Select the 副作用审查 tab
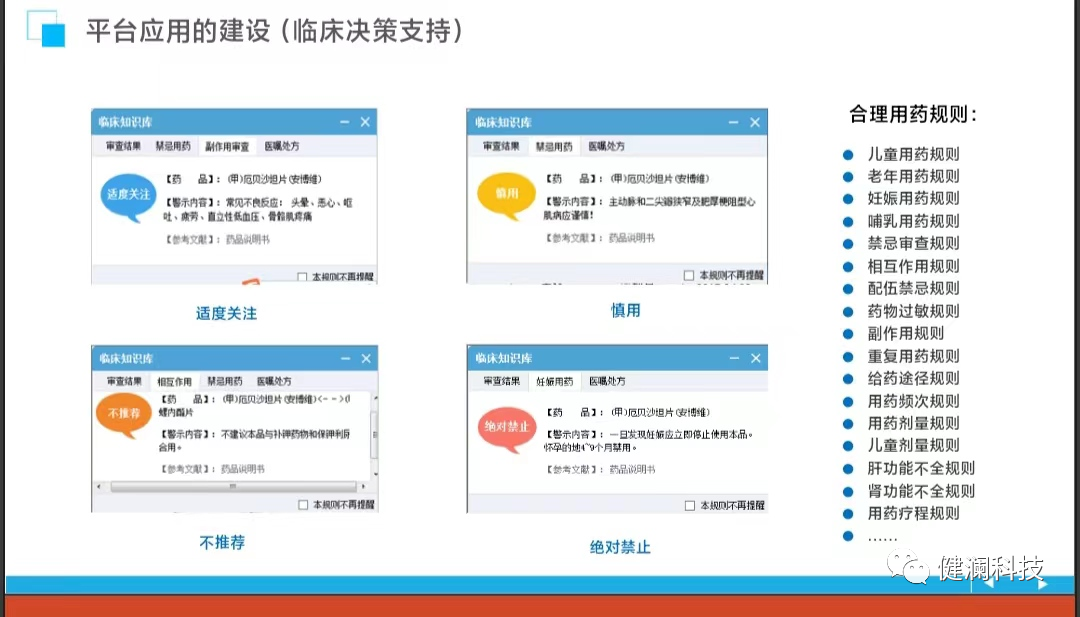Screen dimensions: 1080x617 click(x=227, y=147)
